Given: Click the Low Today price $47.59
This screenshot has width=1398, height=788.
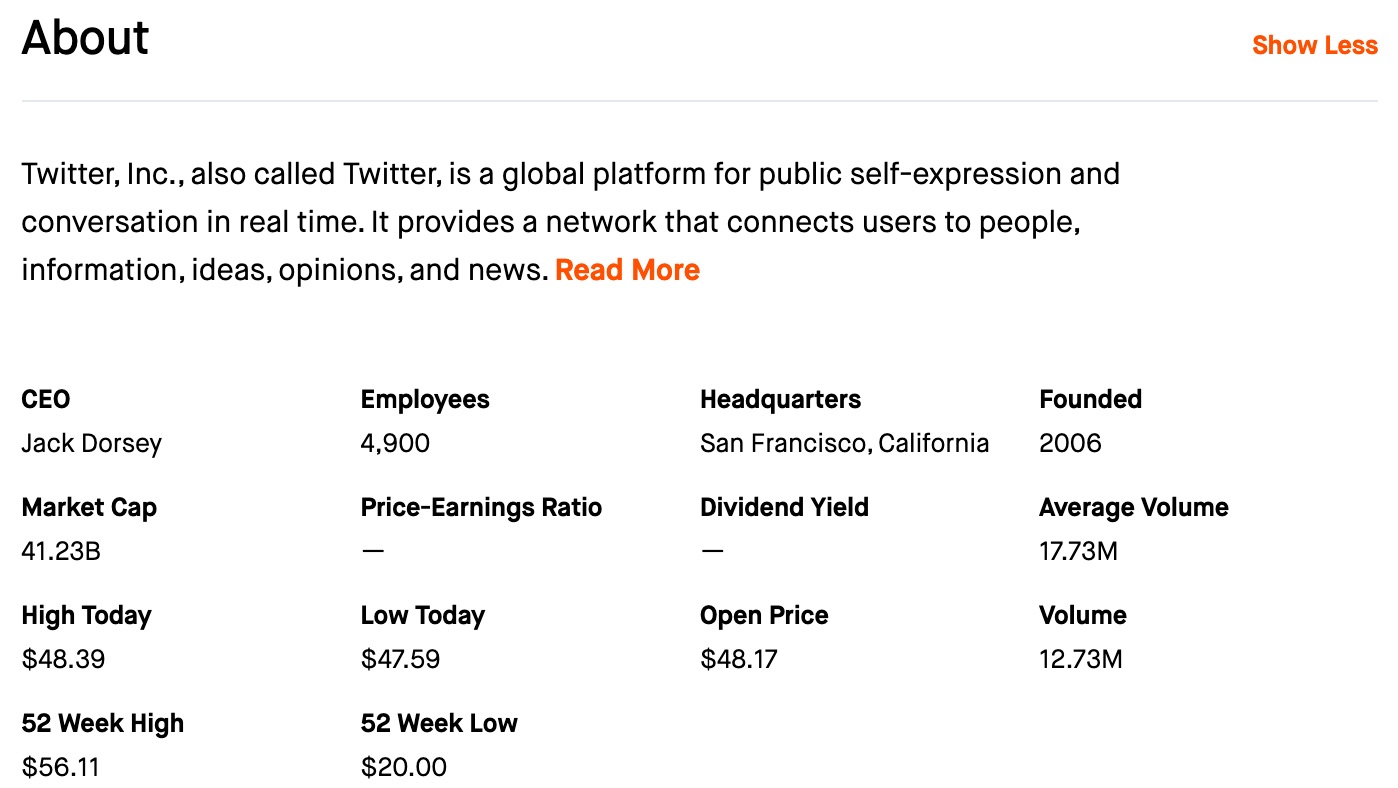Looking at the screenshot, I should 401,659.
